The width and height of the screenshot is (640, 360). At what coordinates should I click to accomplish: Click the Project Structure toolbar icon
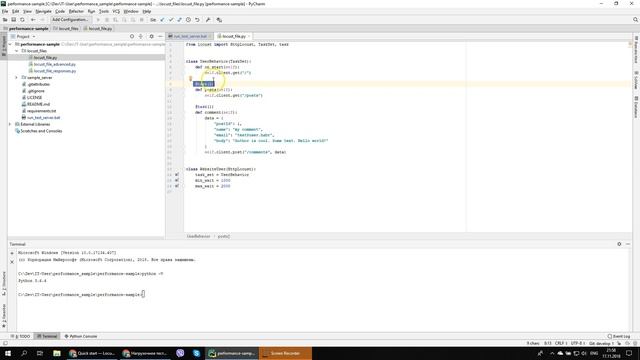pyautogui.click(x=219, y=20)
